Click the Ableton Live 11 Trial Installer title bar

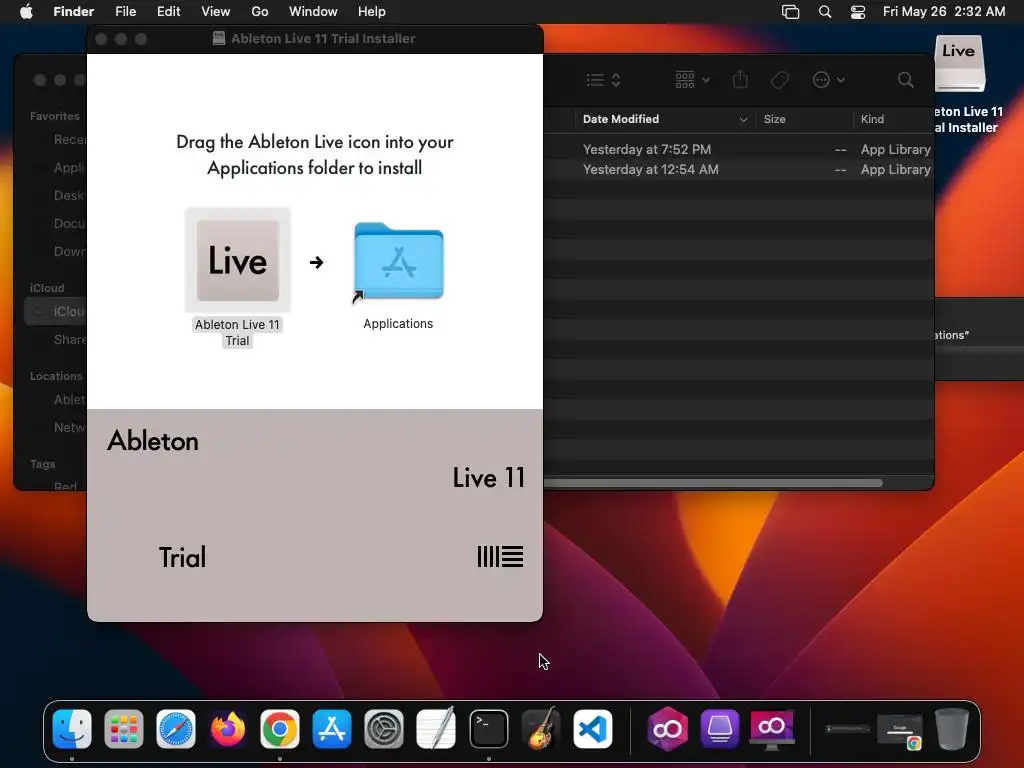[315, 39]
